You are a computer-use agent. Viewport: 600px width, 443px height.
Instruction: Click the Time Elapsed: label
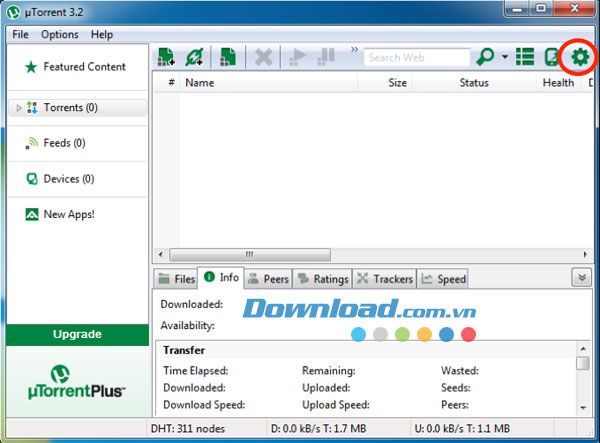pyautogui.click(x=196, y=371)
